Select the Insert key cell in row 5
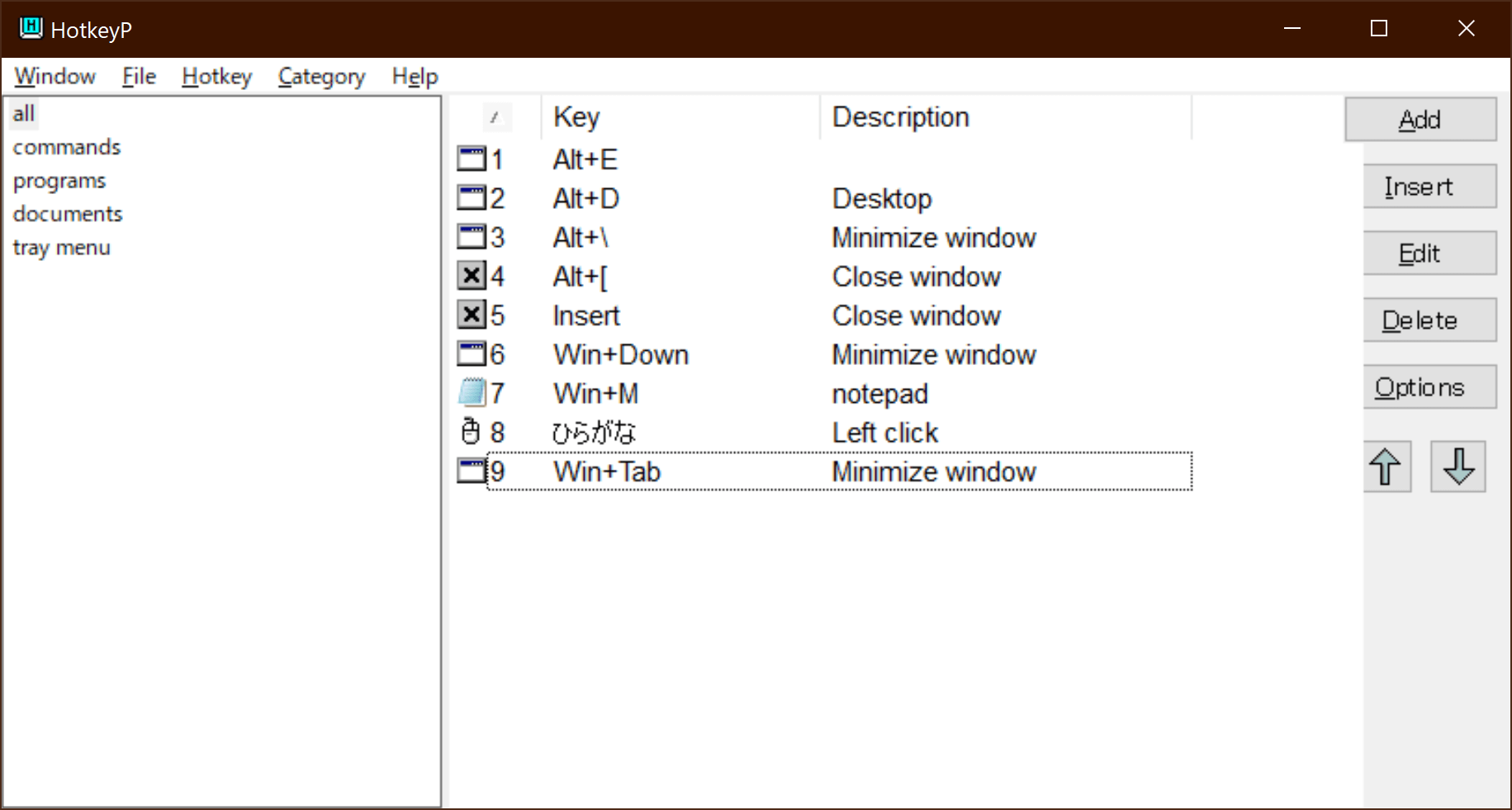 coord(586,315)
